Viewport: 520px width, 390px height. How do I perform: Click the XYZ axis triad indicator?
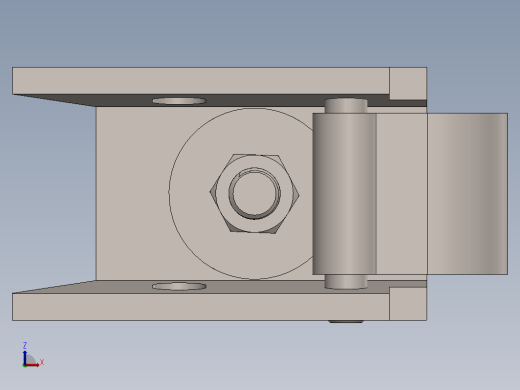(33, 355)
